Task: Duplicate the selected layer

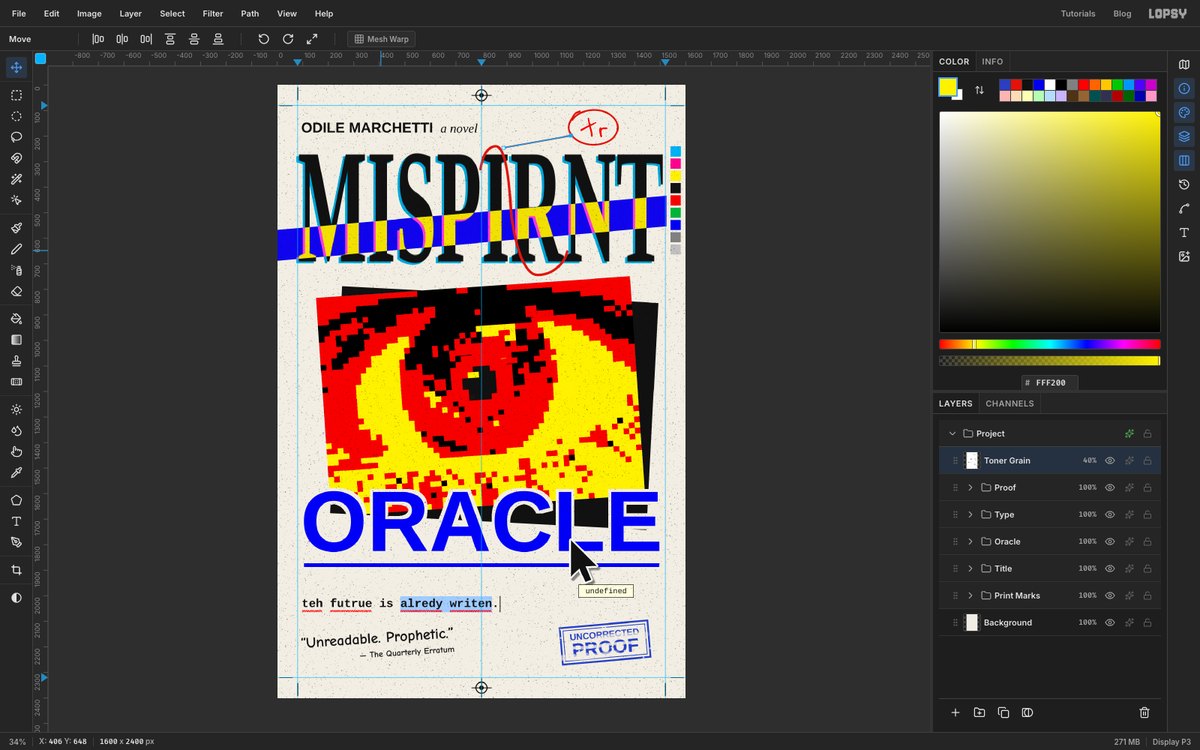Action: point(1003,713)
